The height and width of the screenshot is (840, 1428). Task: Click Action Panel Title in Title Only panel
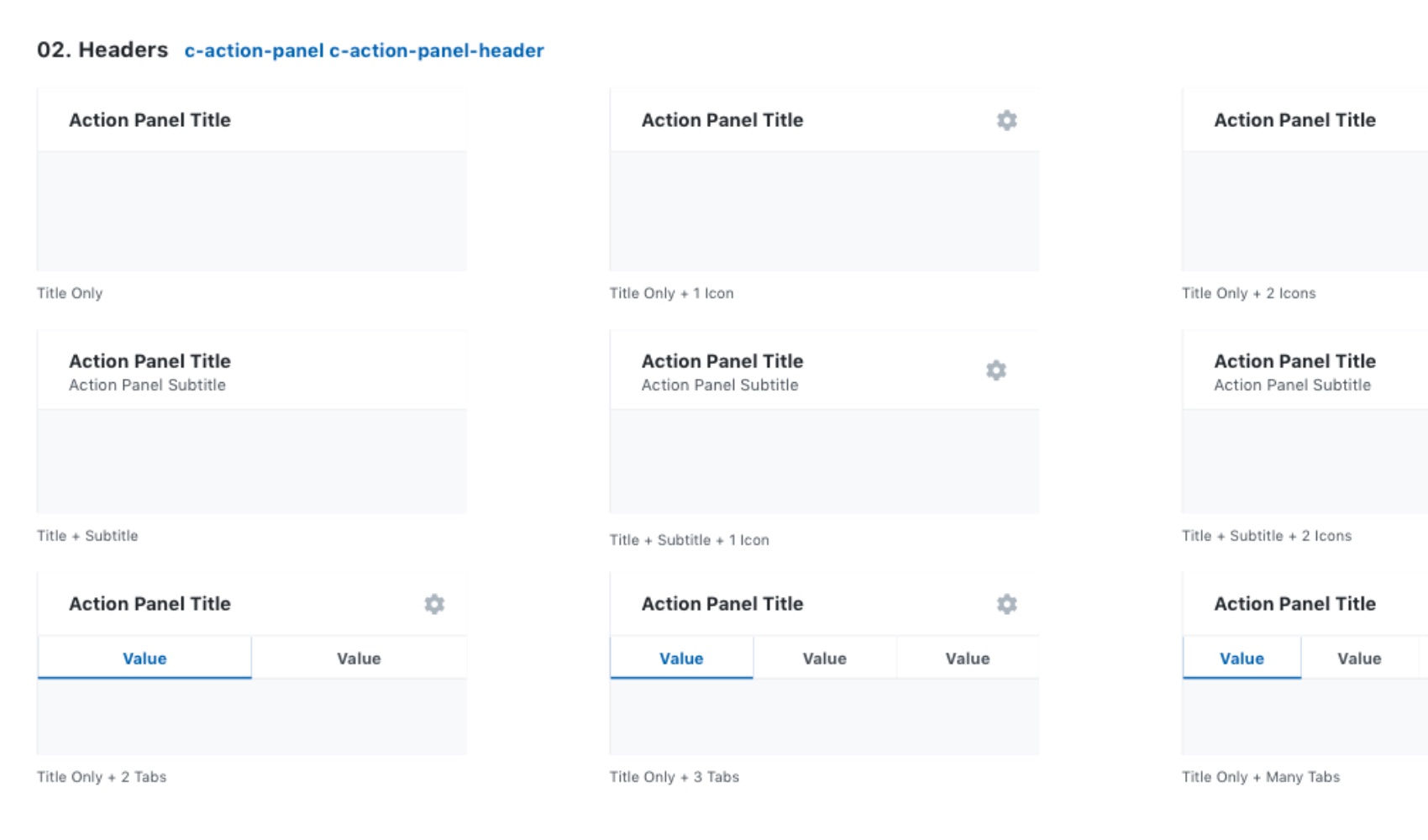point(150,120)
